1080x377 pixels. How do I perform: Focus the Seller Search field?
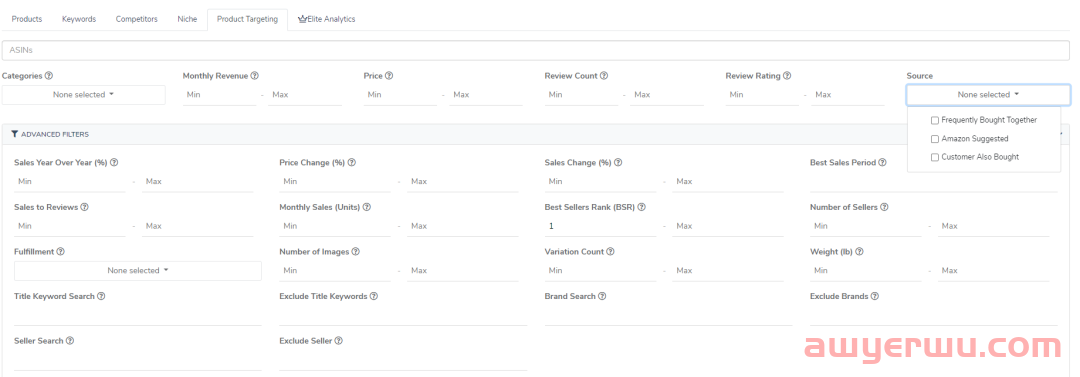point(138,360)
